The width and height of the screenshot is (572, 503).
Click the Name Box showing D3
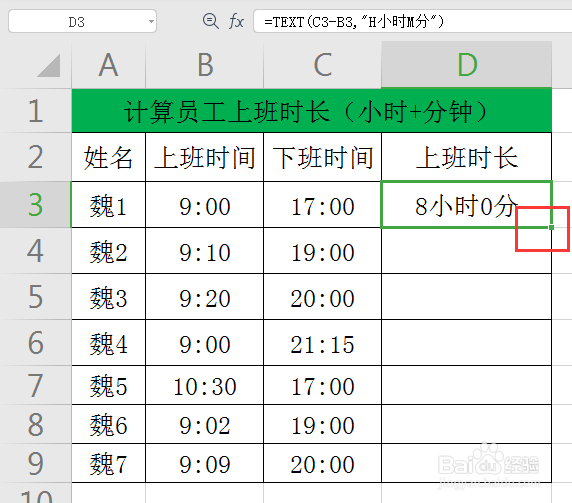coord(82,22)
